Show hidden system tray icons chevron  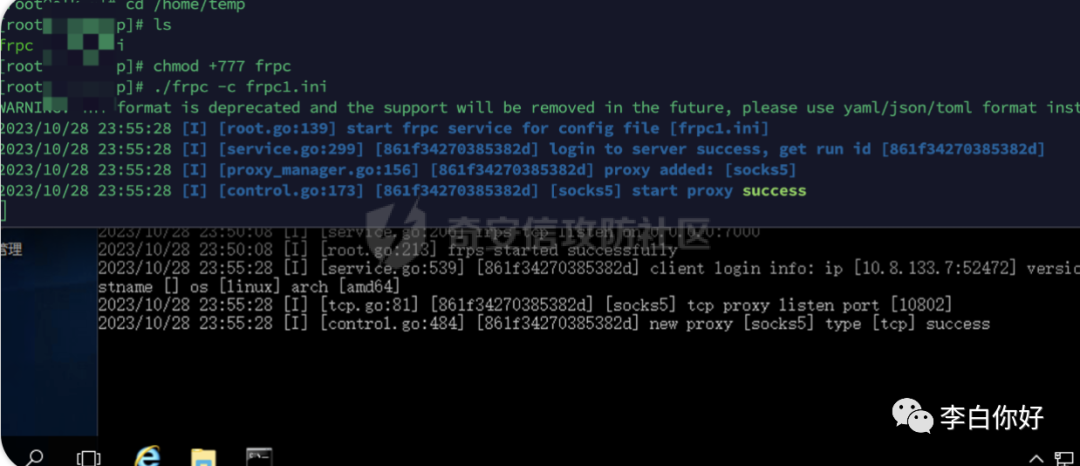pos(1037,458)
